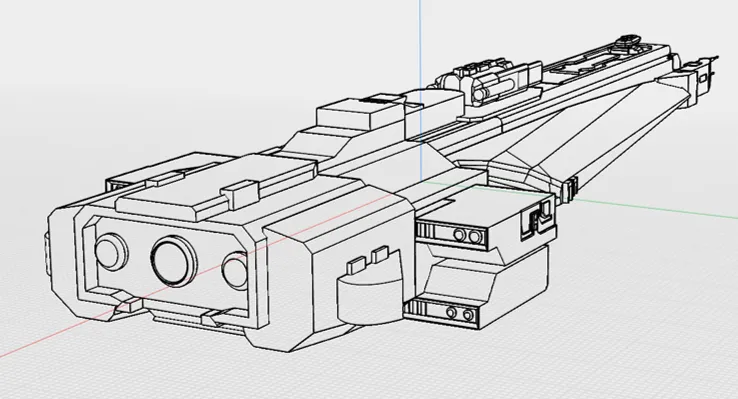The width and height of the screenshot is (738, 399).
Task: Pick the raised box block on upper deck
Action: 360,112
